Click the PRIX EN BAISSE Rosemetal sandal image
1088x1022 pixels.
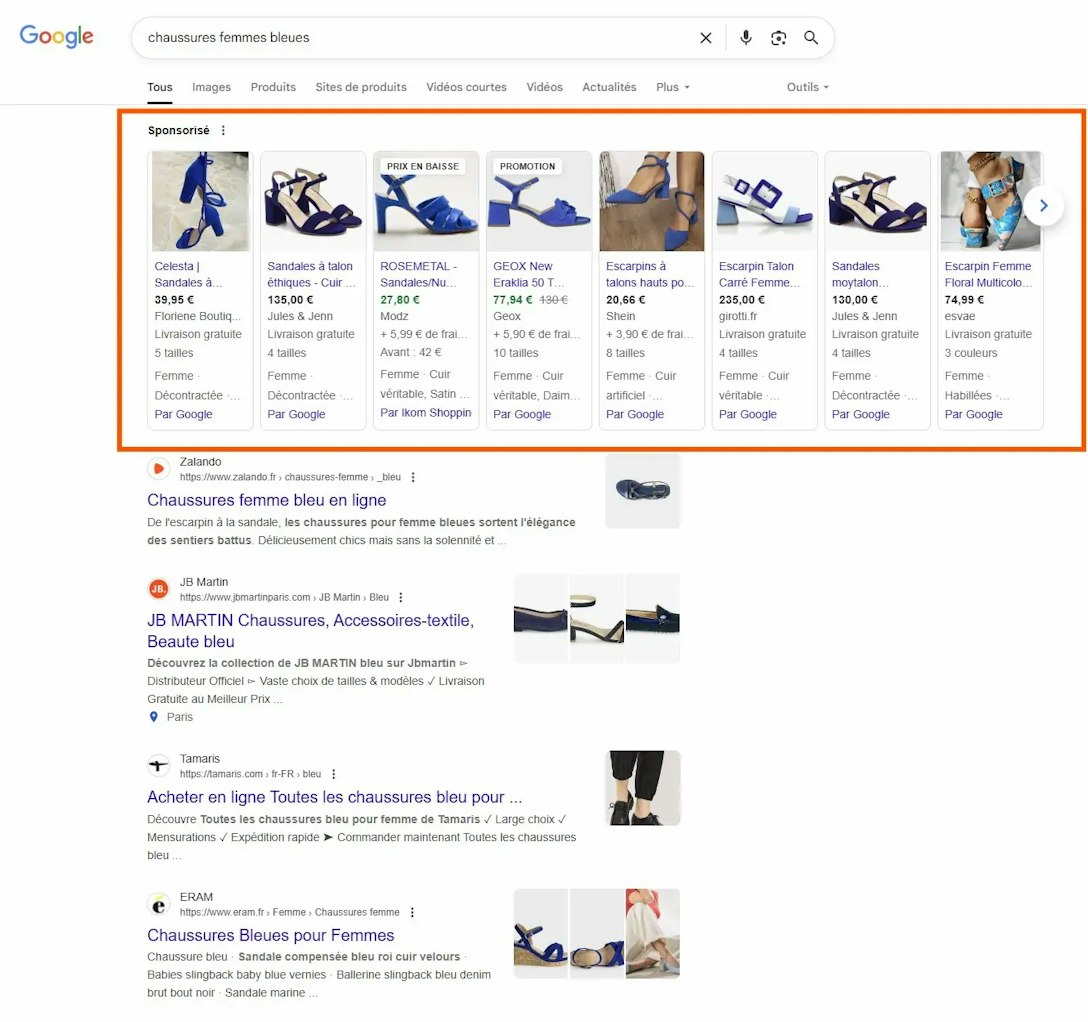[426, 201]
